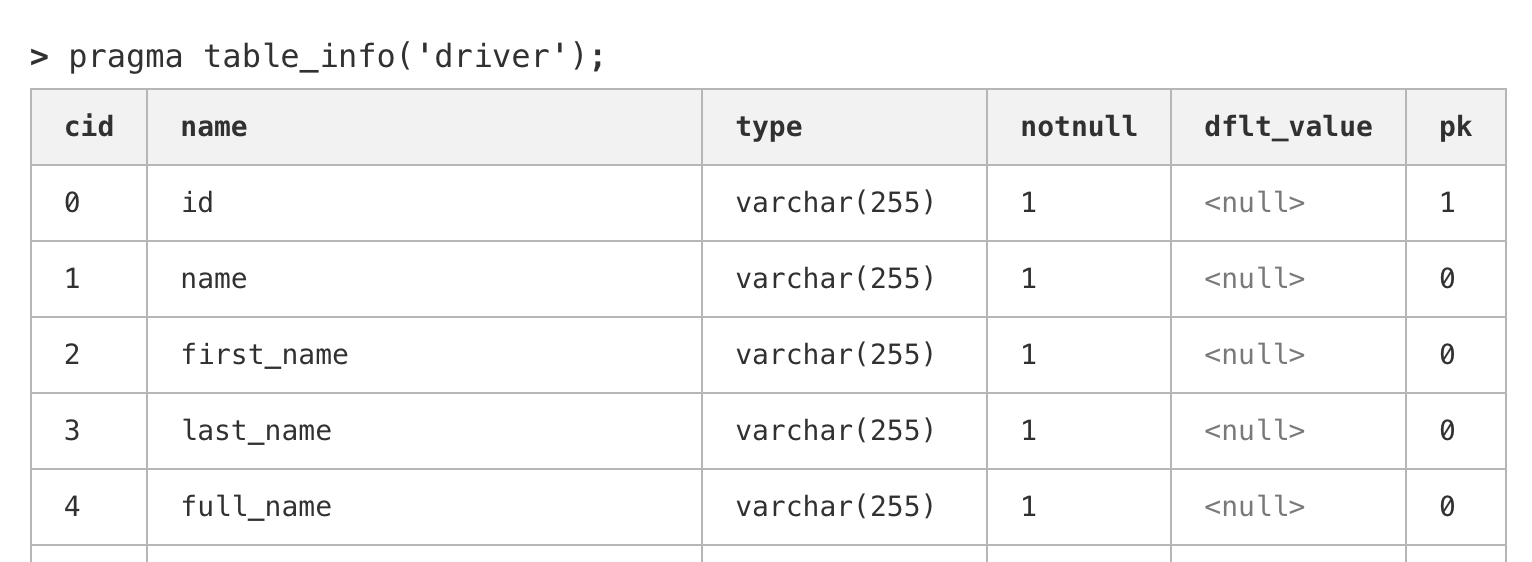The image size is (1532, 562).
Task: Select the last_name cell
Action: click(256, 431)
